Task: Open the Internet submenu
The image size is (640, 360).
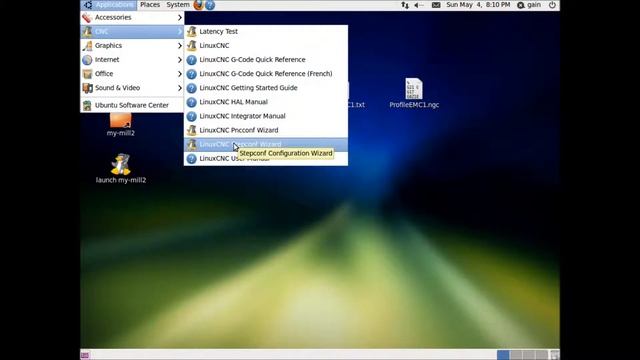Action: 132,60
